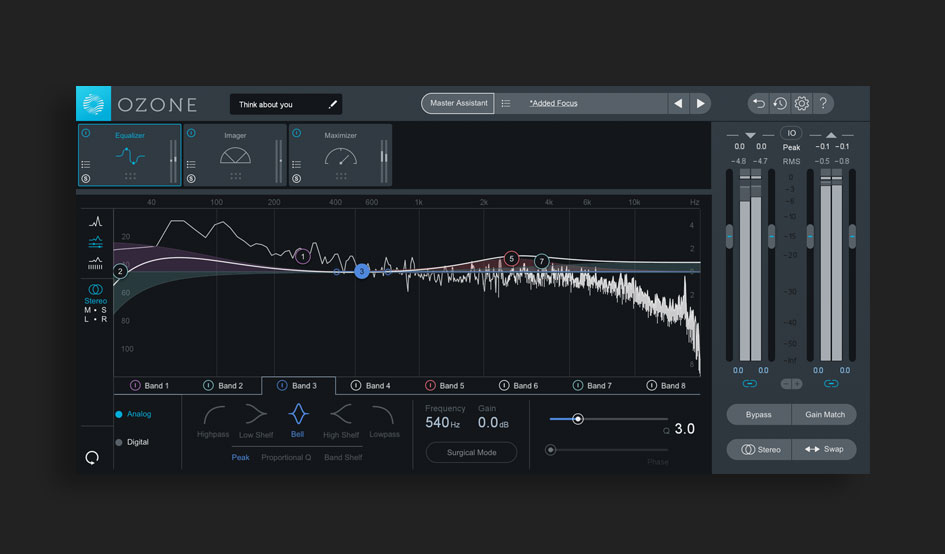Open the settings gear
Screen dimensions: 945x554
click(802, 104)
